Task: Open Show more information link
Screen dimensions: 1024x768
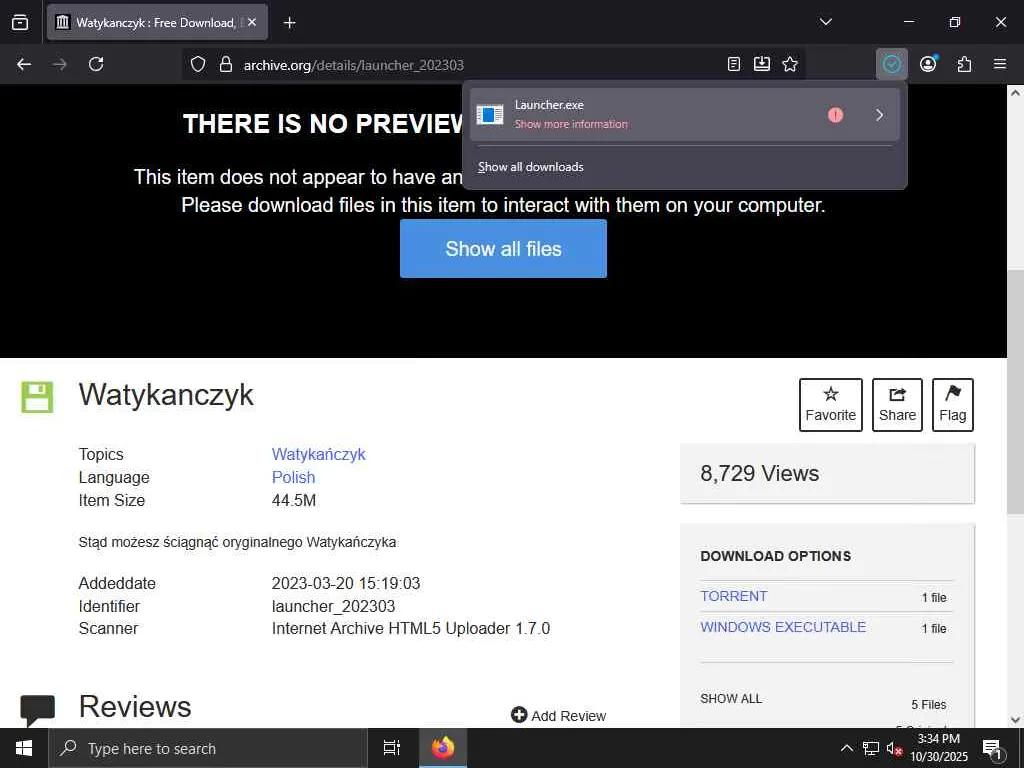Action: click(x=571, y=124)
